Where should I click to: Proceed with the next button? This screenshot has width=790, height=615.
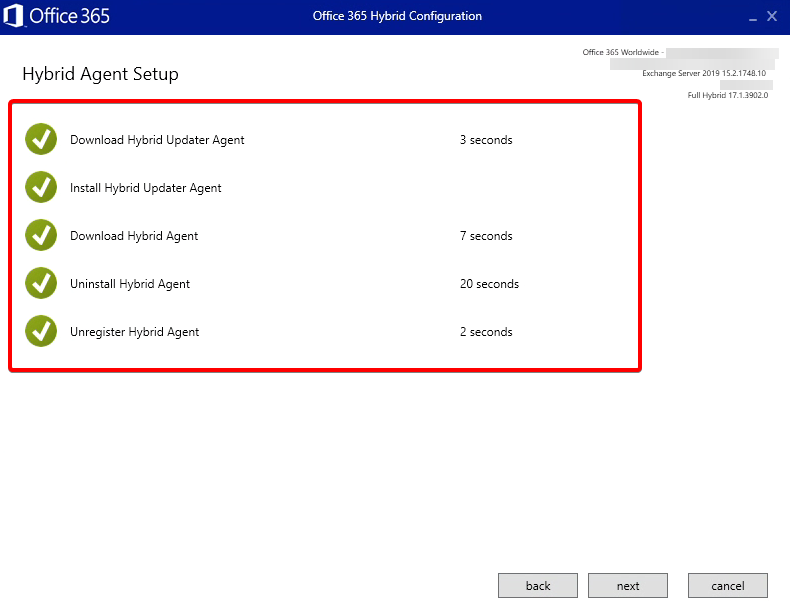[627, 586]
